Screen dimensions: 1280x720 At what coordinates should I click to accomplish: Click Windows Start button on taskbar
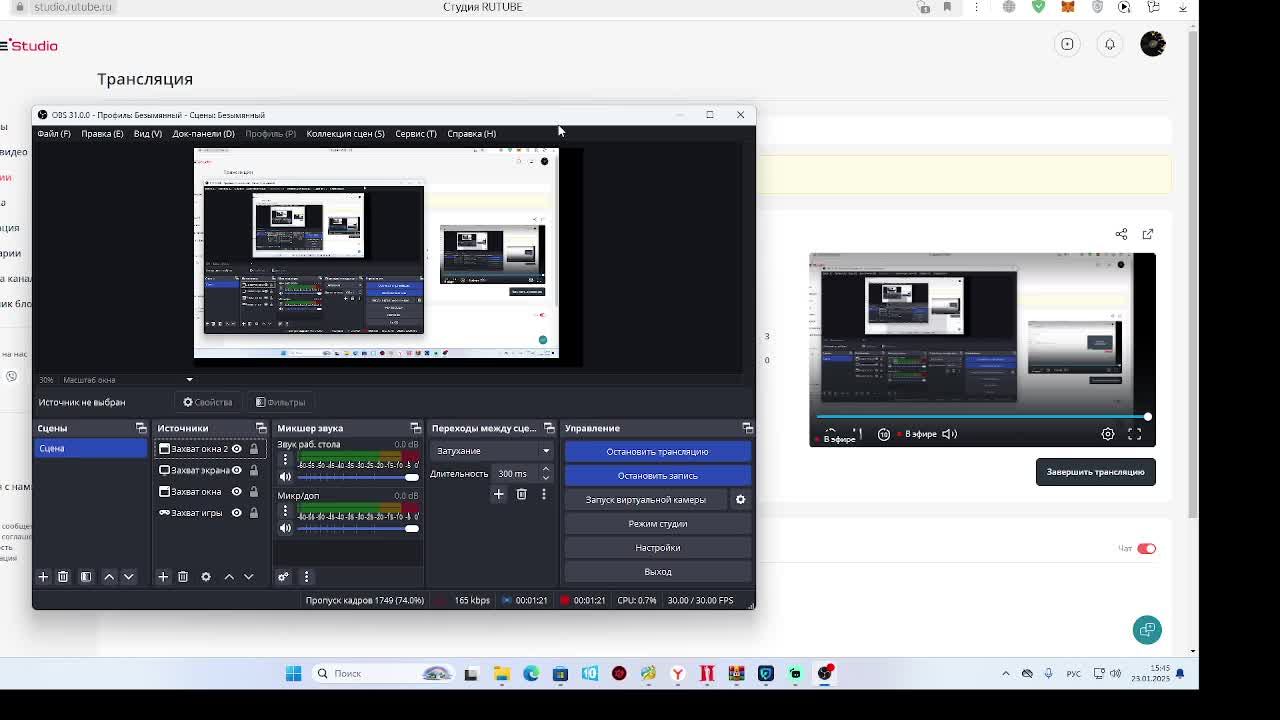coord(293,674)
